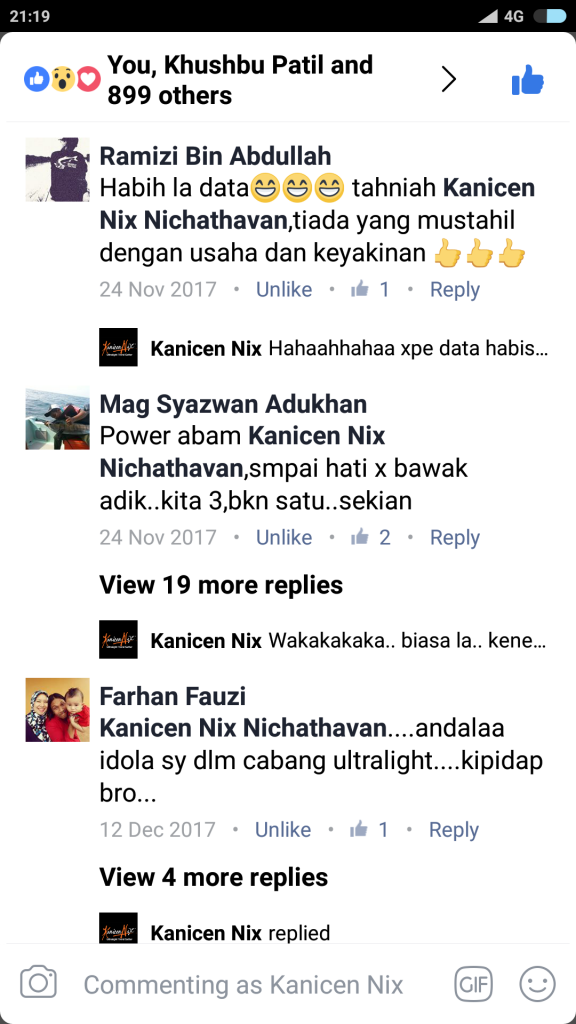Screen dimensions: 576x1024
Task: Open the emoji smiley picker
Action: (x=537, y=984)
